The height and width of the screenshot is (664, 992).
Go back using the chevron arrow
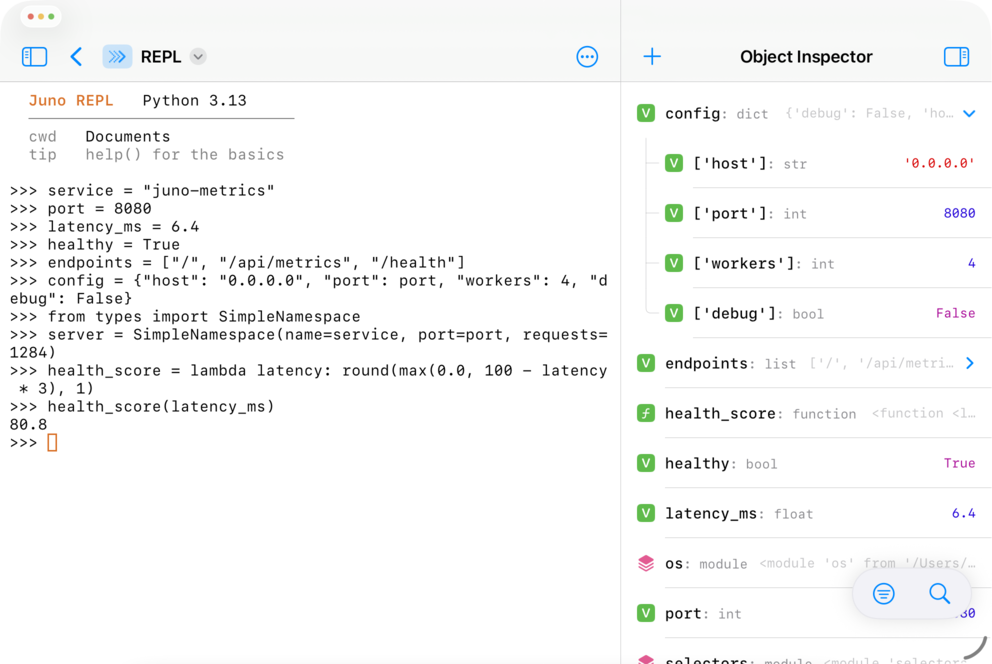tap(76, 57)
